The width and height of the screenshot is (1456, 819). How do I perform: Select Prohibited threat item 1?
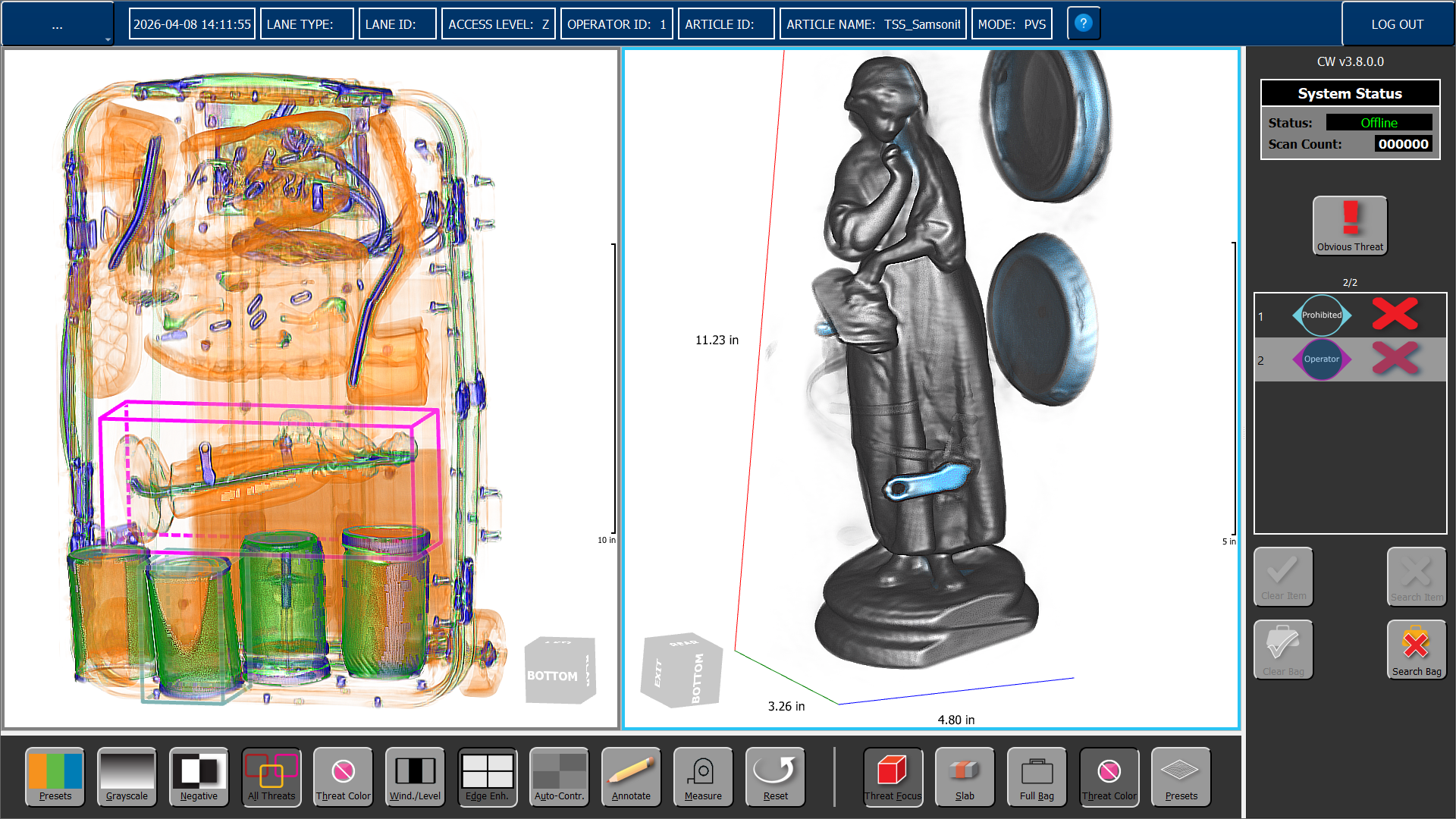point(1321,315)
